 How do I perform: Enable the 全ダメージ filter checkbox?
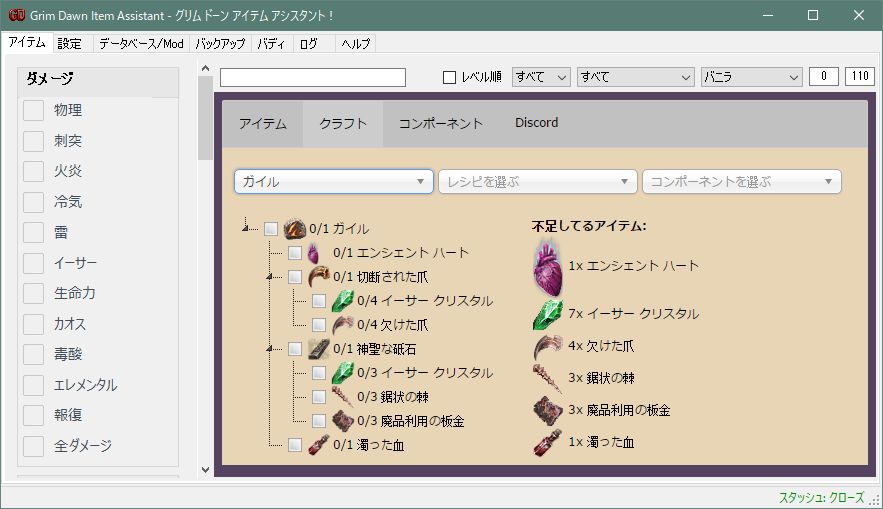coord(33,446)
